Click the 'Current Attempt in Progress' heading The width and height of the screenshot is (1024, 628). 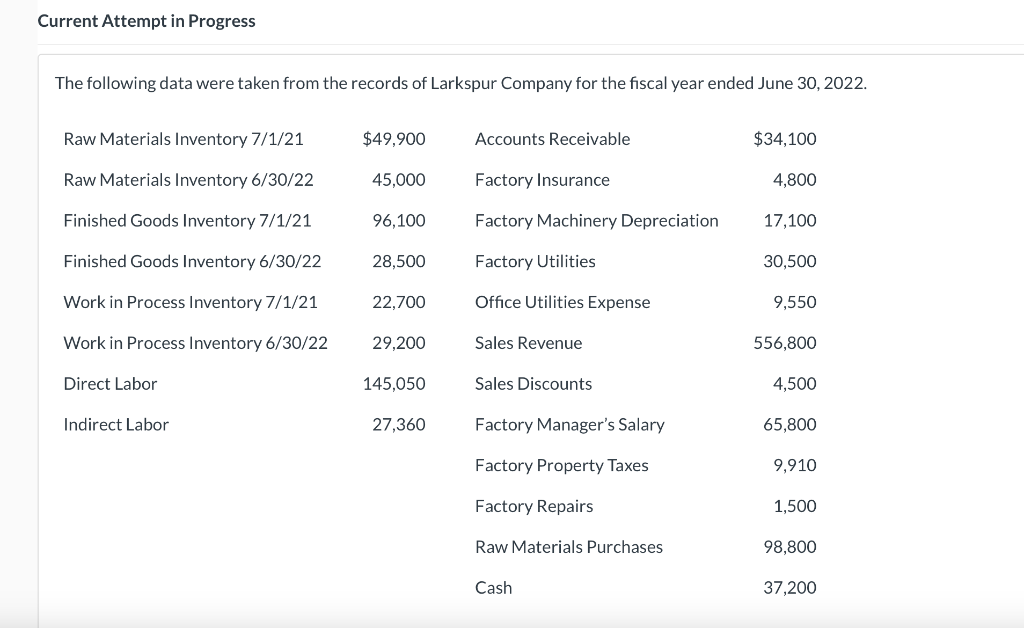[146, 21]
